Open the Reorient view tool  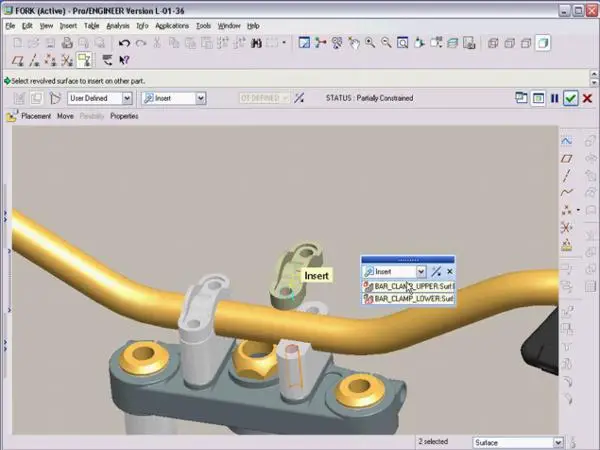point(419,42)
